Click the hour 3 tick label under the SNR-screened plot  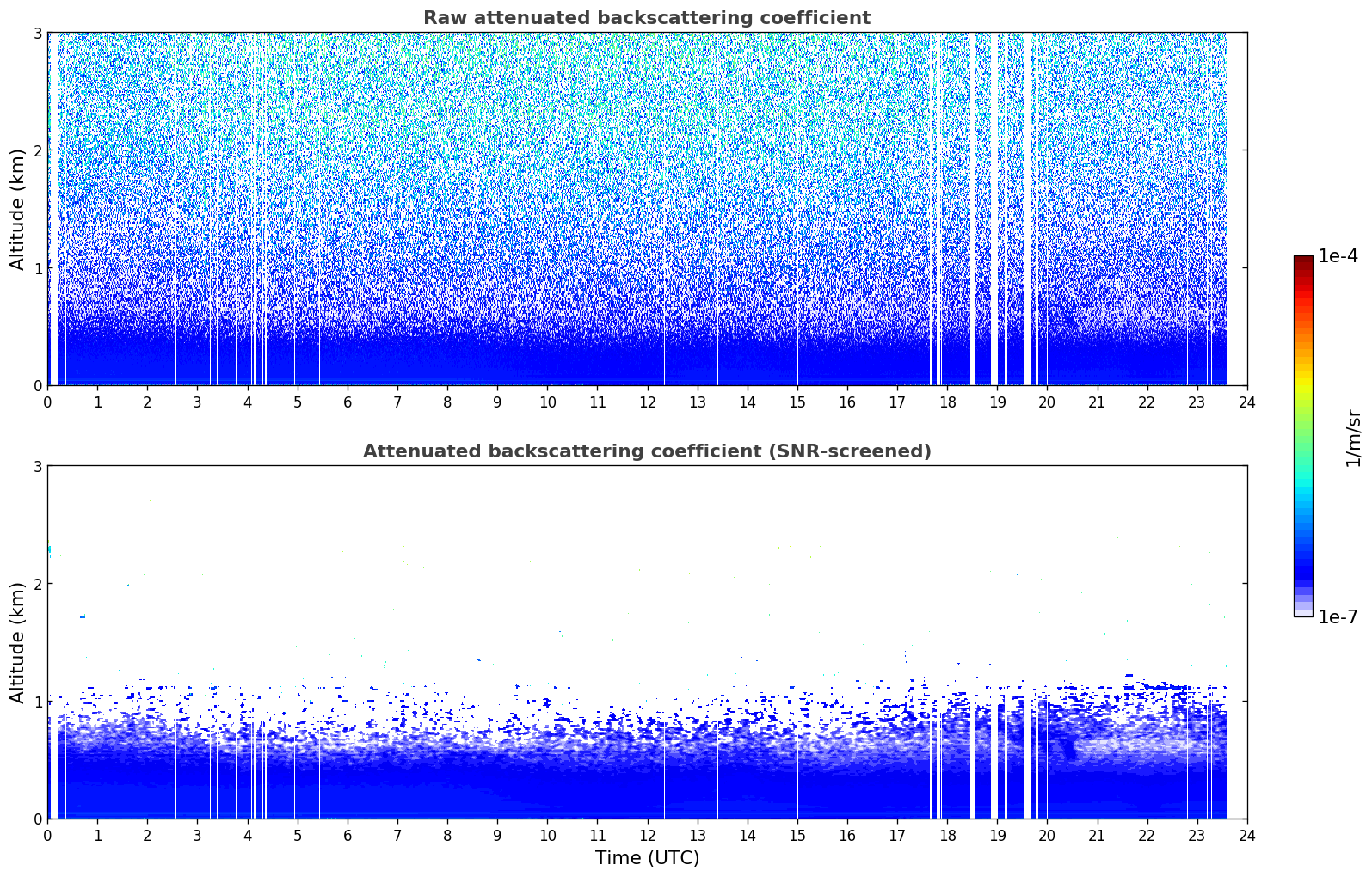pyautogui.click(x=197, y=836)
